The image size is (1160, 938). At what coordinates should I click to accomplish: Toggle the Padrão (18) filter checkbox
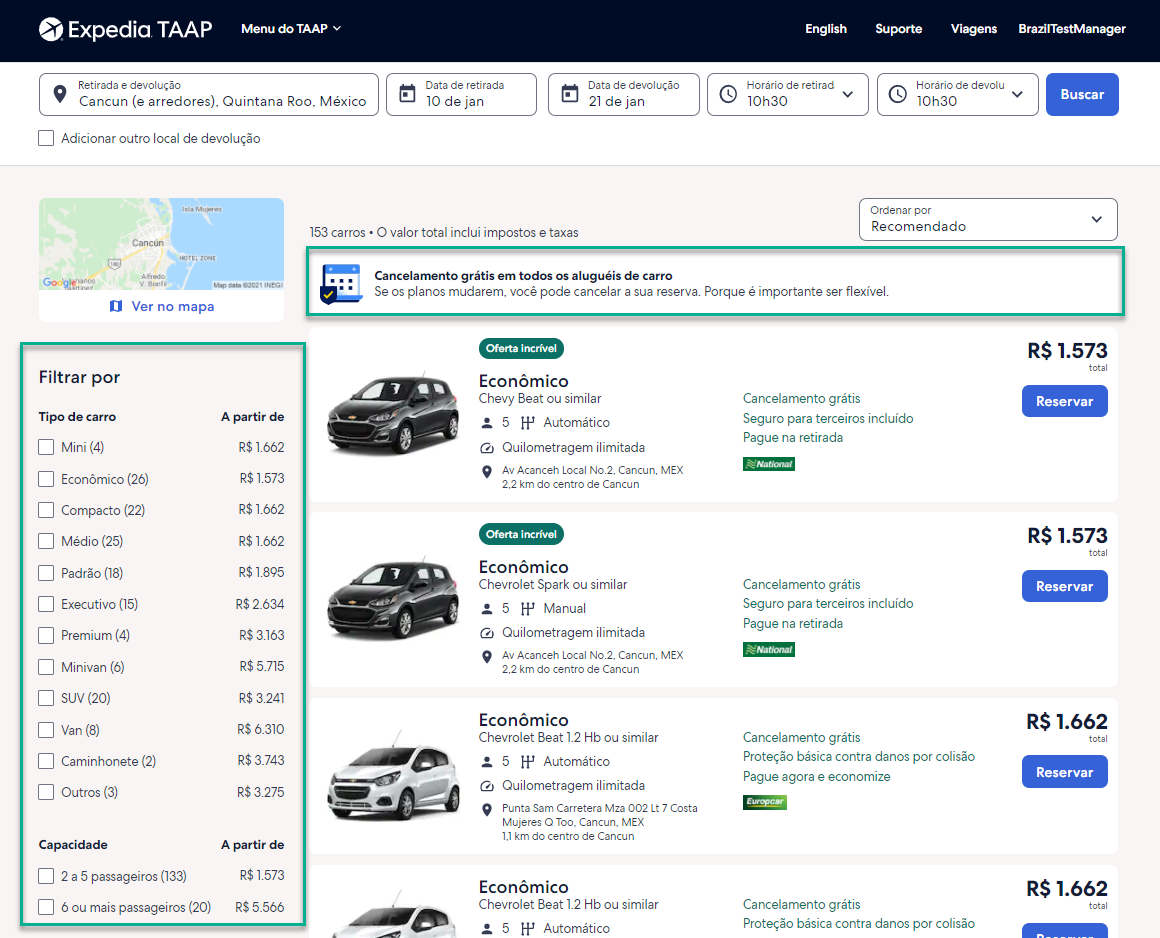coord(46,573)
